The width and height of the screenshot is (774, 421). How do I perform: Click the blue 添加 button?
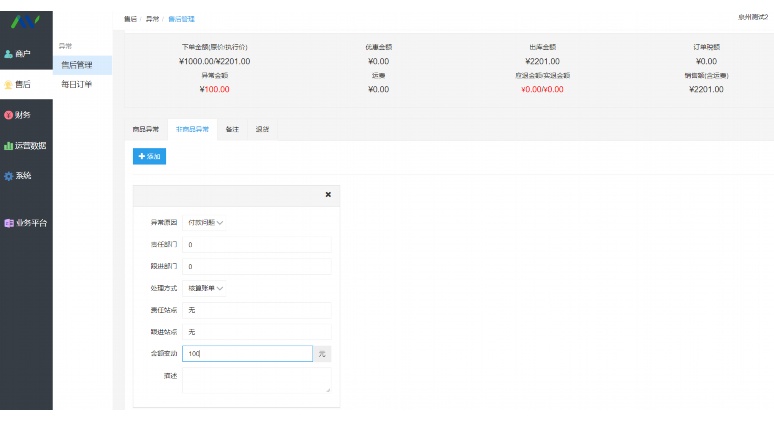149,156
